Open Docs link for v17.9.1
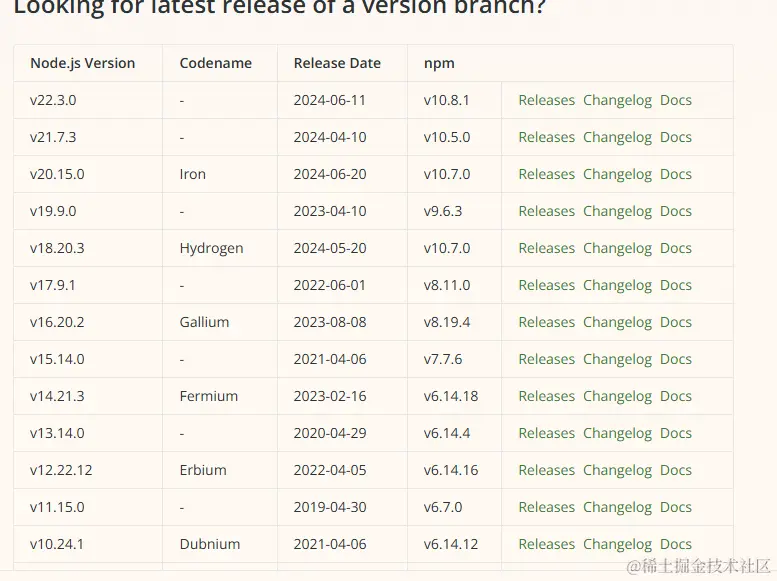Screen dimensions: 777x581 tap(676, 286)
